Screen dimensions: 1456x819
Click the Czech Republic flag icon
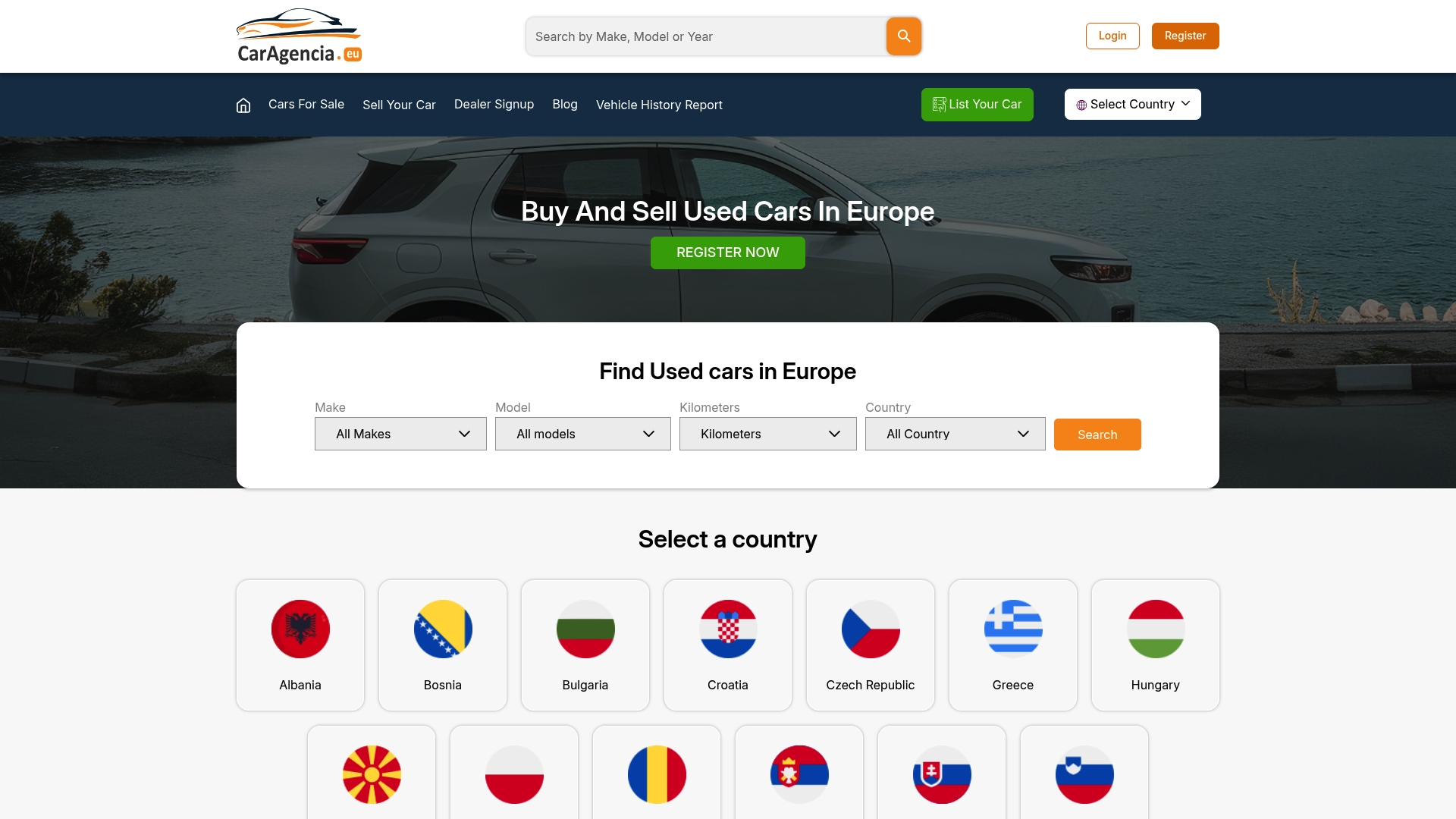871,629
